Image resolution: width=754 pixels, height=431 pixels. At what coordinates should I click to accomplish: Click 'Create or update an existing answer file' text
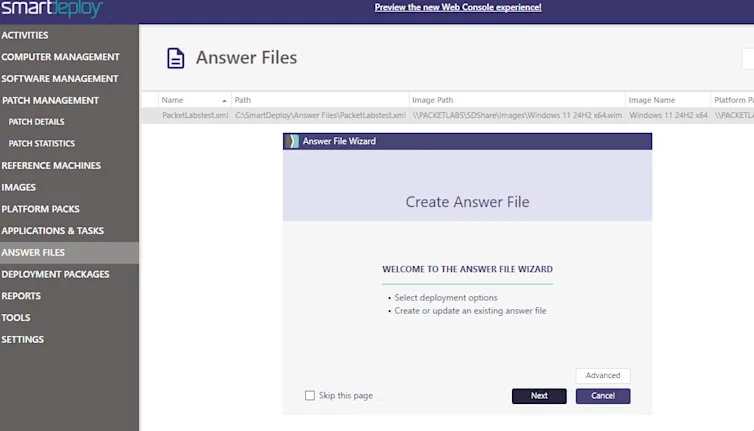[x=470, y=311]
